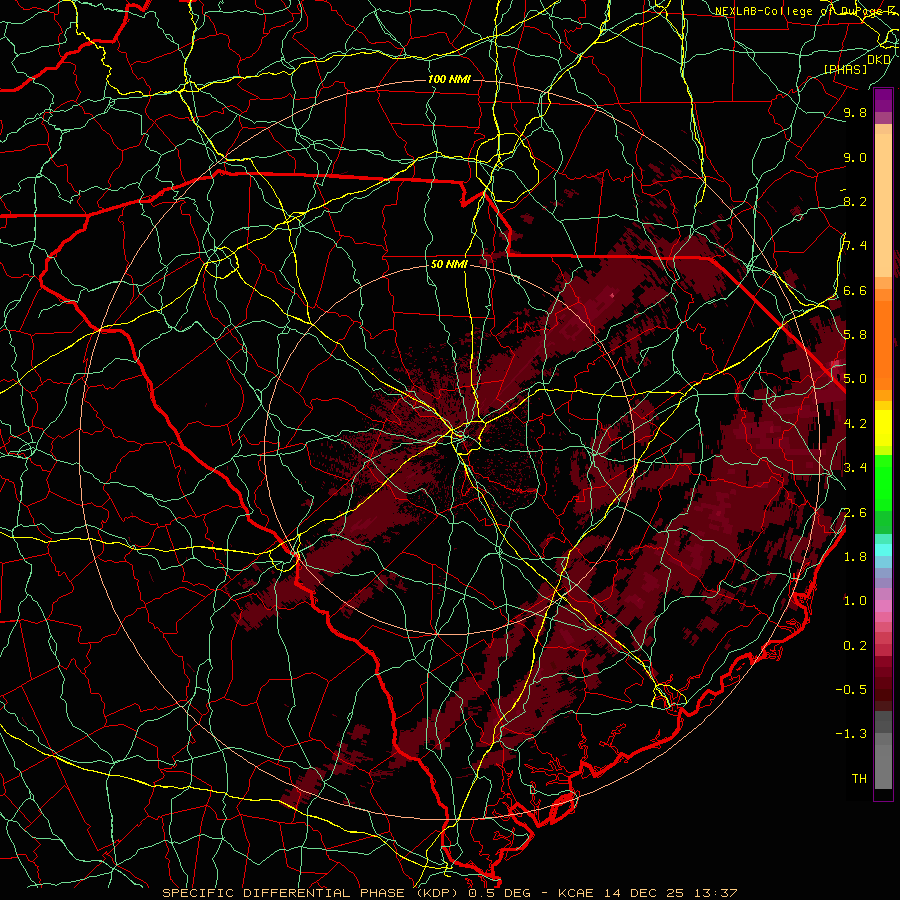Click the 6.6 value on the color scale
This screenshot has height=900, width=900.
[x=855, y=290]
